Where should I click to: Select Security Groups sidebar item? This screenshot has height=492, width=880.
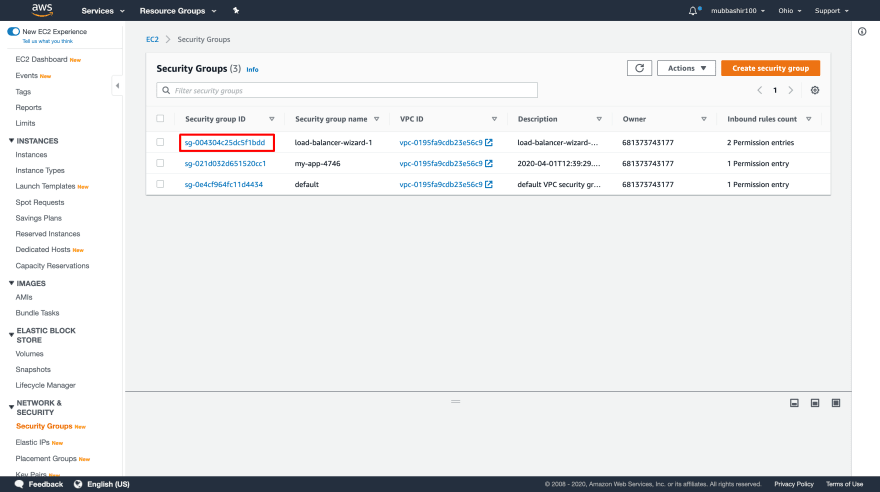(x=44, y=426)
